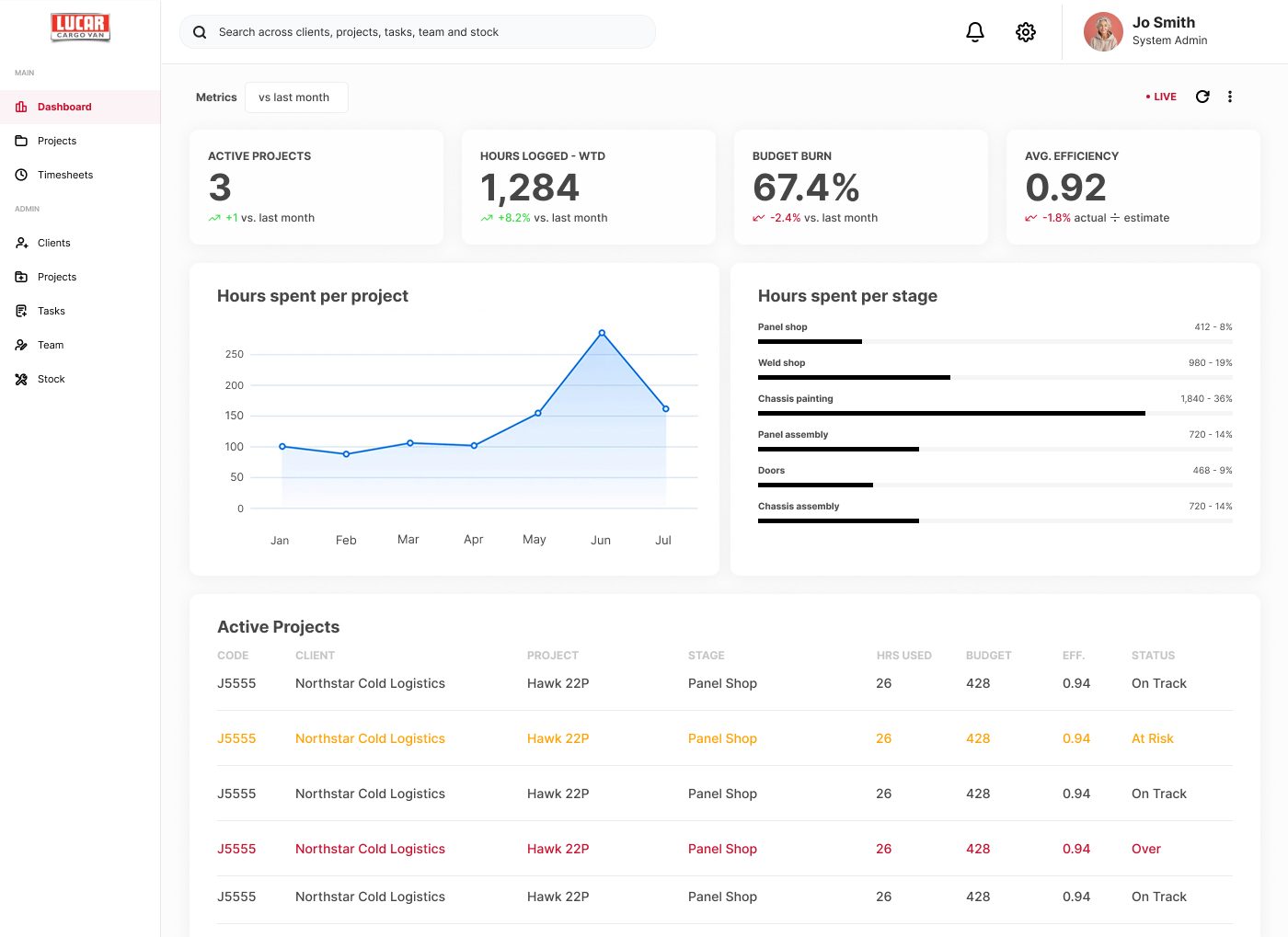This screenshot has height=937, width=1288.
Task: Click the Chassis painting progress bar
Action: tap(995, 413)
